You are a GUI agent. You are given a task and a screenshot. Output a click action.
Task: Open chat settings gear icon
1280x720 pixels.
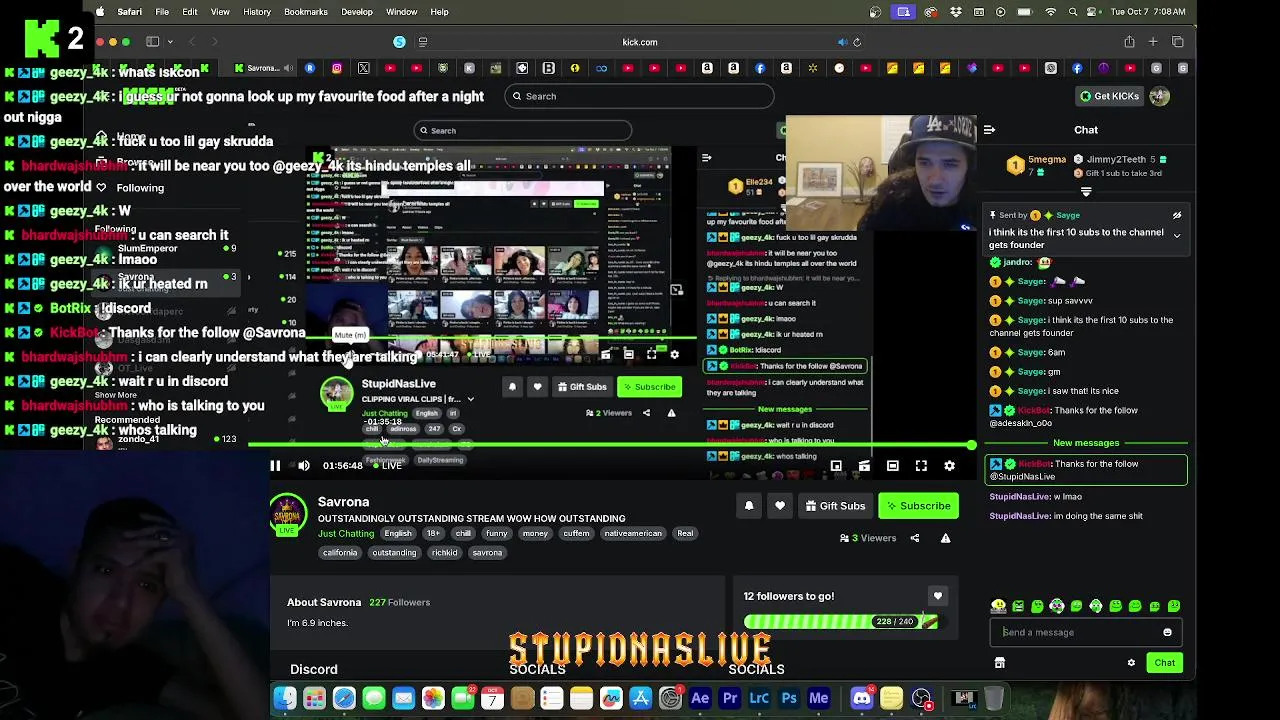click(1131, 663)
